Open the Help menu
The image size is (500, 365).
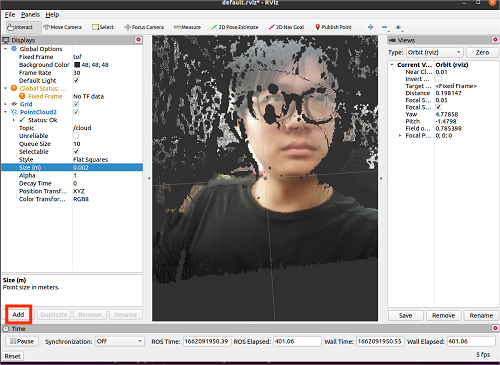52,15
